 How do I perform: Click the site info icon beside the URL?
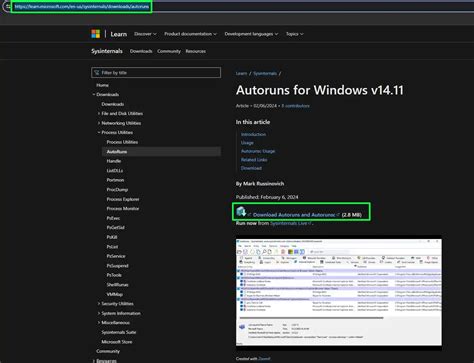[7, 6]
